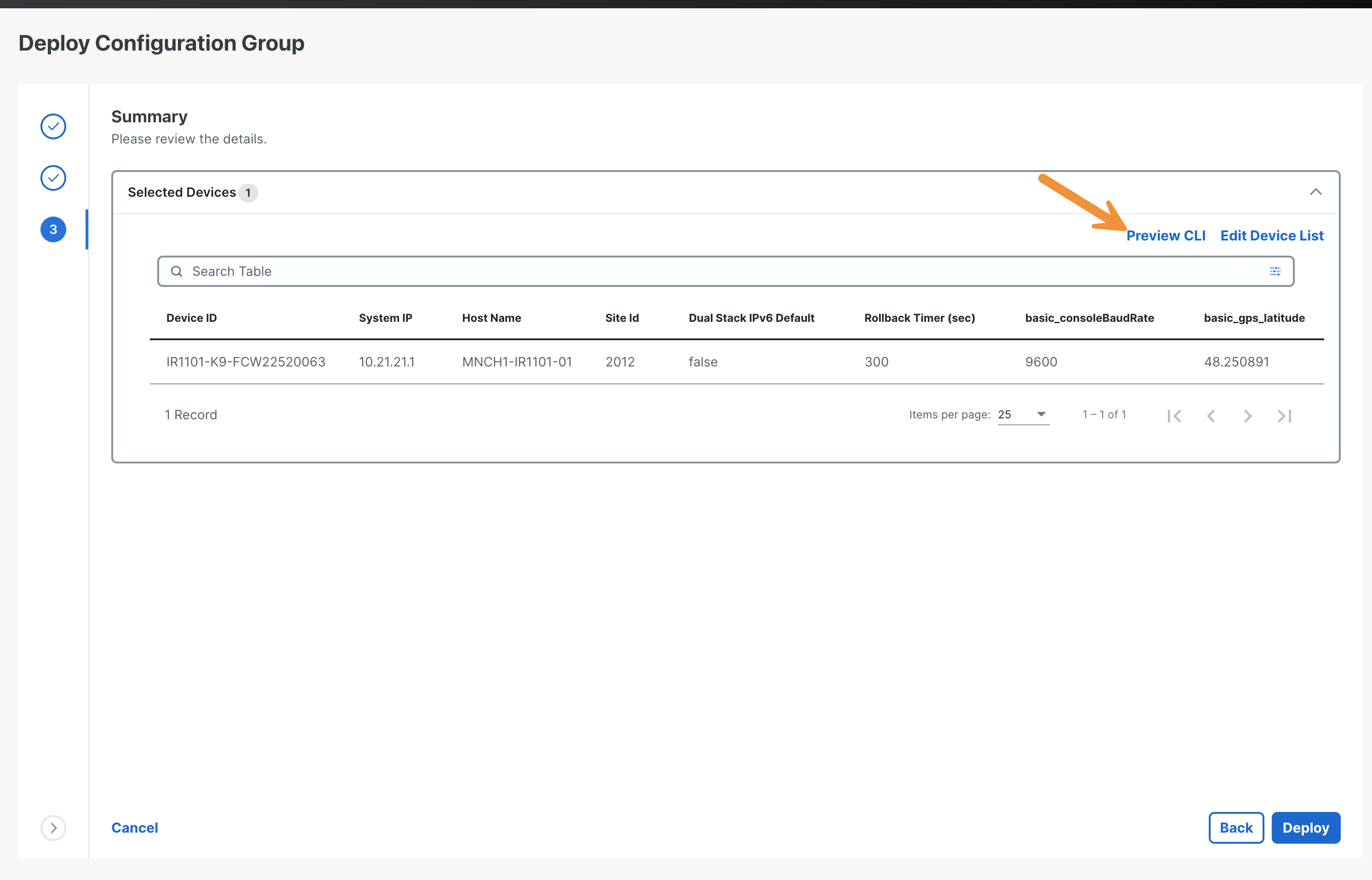The height and width of the screenshot is (880, 1372).
Task: Click system IP 10.21.21.1
Action: pyautogui.click(x=386, y=362)
